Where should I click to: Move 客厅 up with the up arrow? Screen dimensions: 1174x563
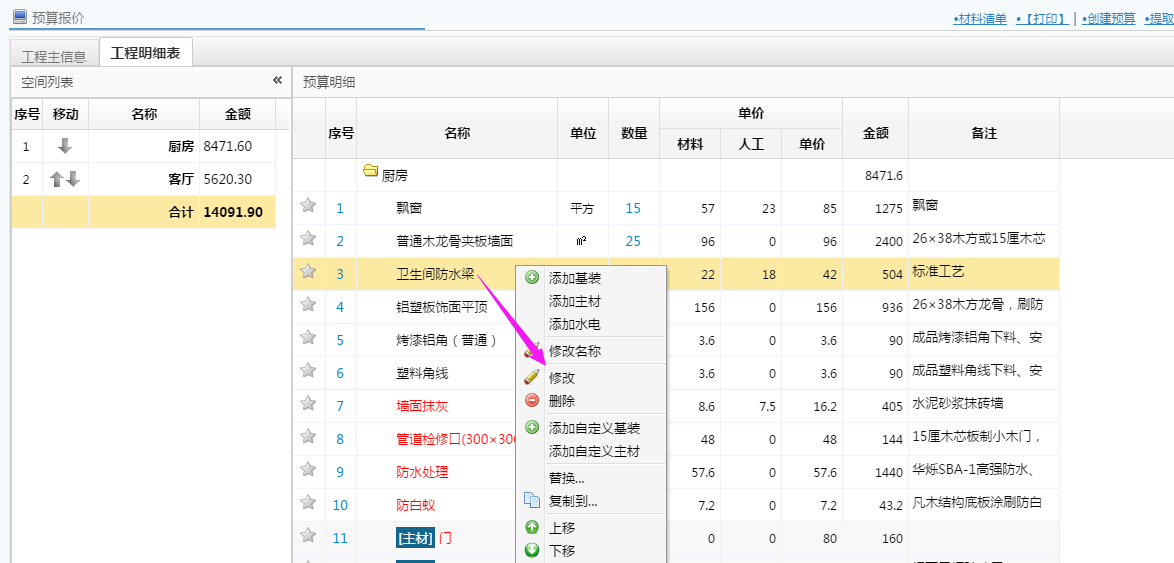pyautogui.click(x=57, y=180)
